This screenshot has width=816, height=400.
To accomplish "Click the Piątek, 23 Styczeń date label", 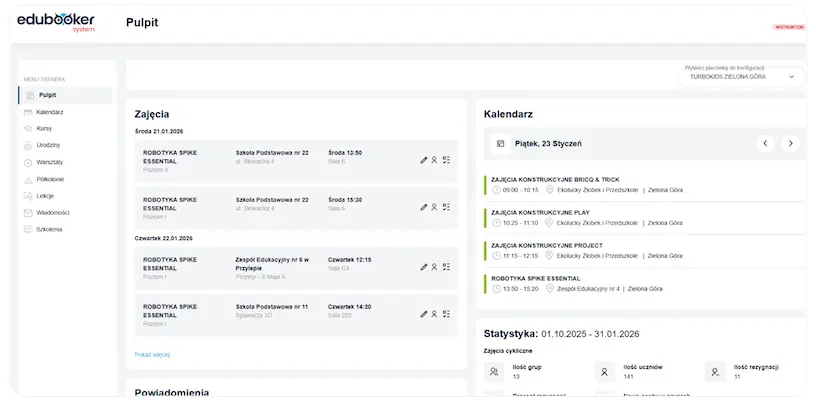I will (549, 144).
